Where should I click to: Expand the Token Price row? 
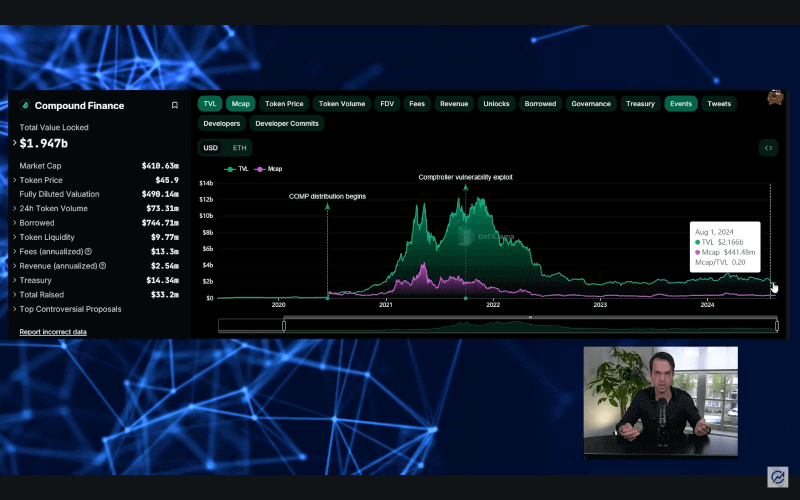14,180
